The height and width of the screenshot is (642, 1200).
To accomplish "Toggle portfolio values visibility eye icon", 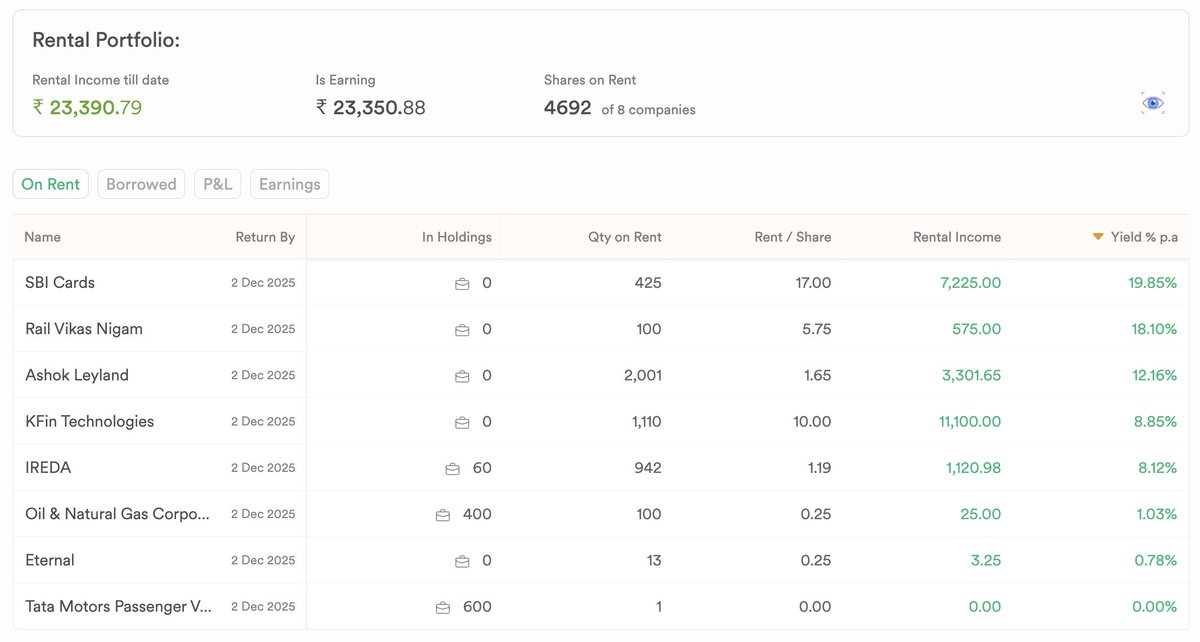I will pyautogui.click(x=1153, y=103).
